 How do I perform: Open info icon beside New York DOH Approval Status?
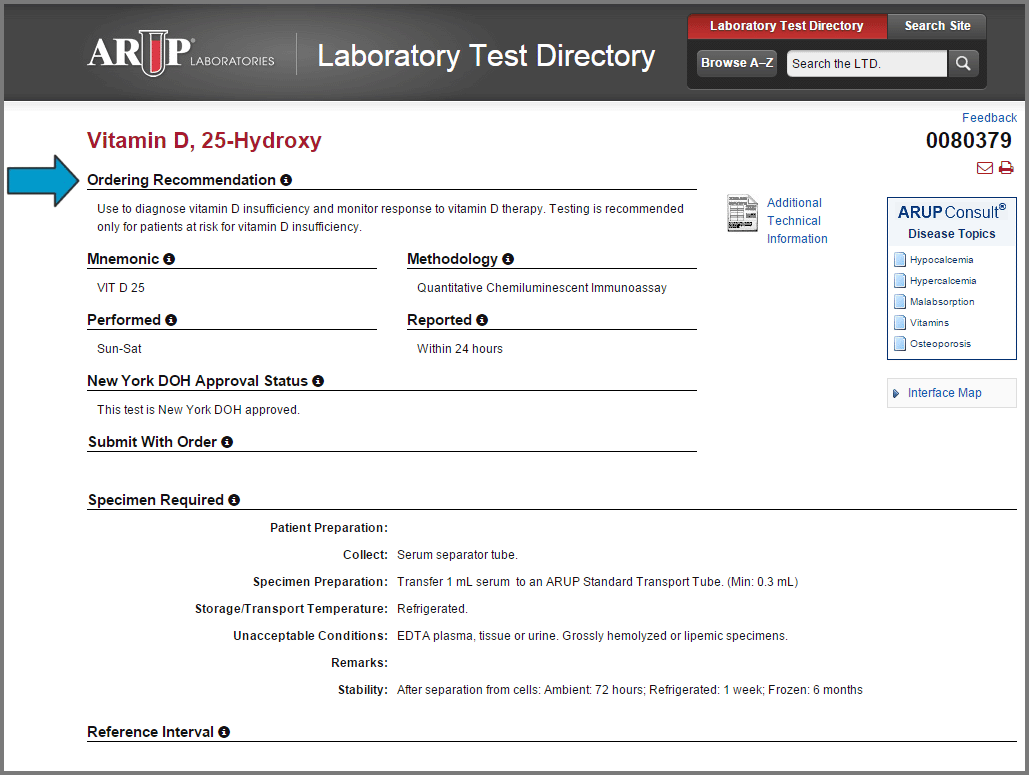point(318,381)
